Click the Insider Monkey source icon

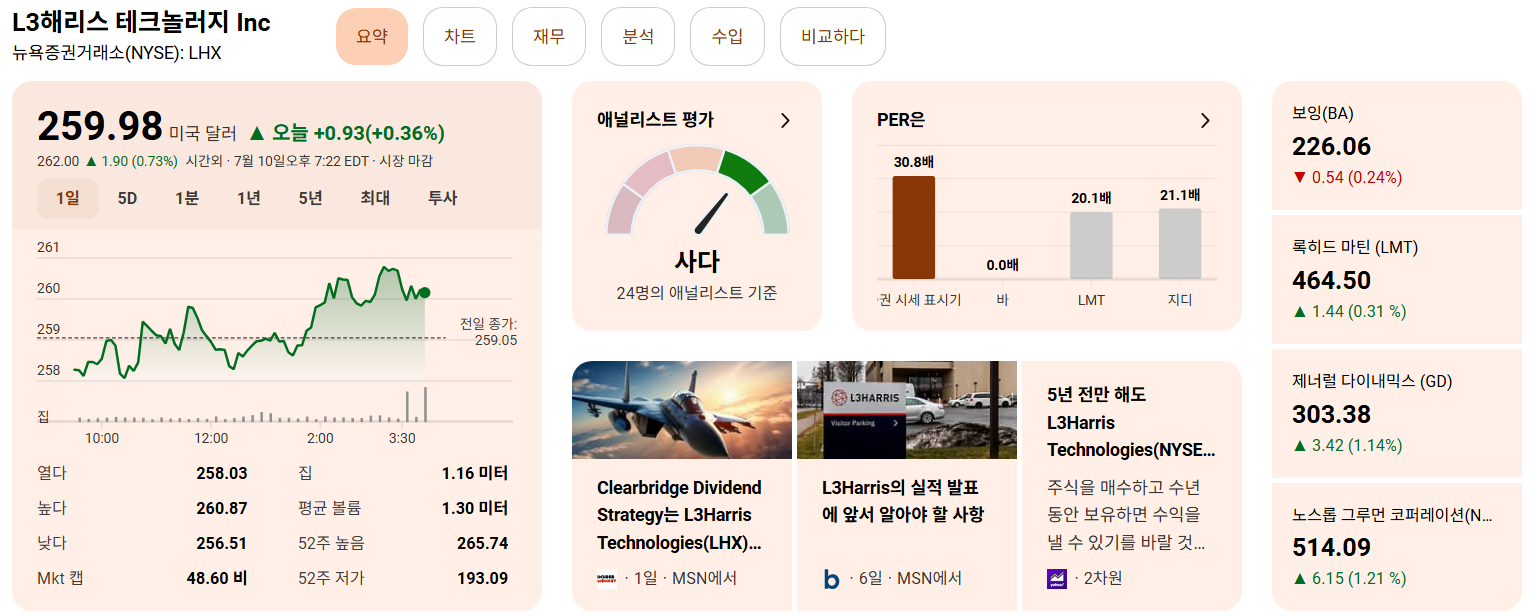tap(607, 578)
